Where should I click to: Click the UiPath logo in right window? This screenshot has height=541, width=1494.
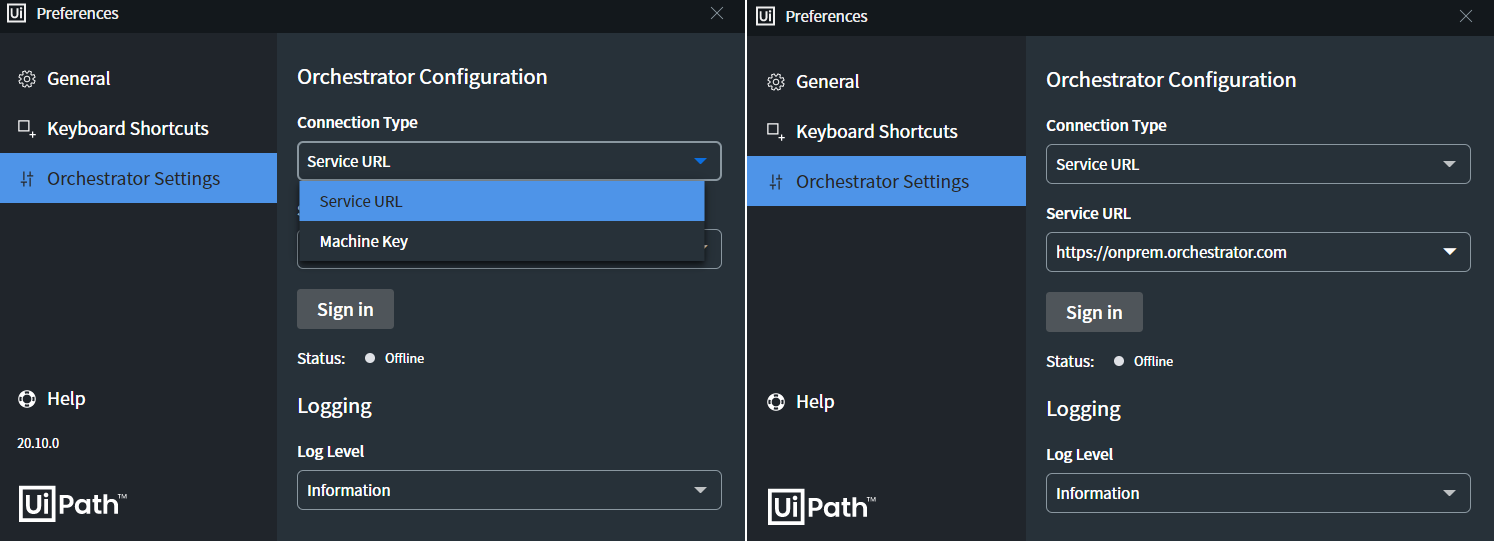tap(821, 505)
